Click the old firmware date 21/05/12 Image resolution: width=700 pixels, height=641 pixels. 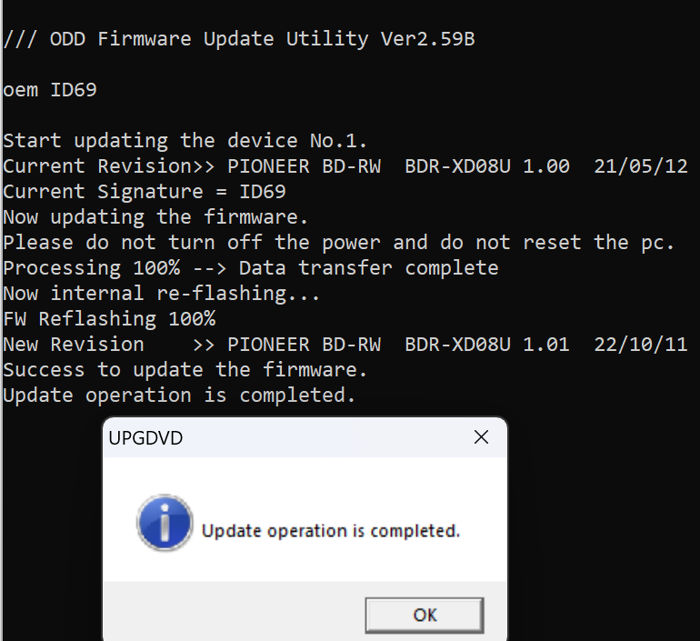pos(641,166)
